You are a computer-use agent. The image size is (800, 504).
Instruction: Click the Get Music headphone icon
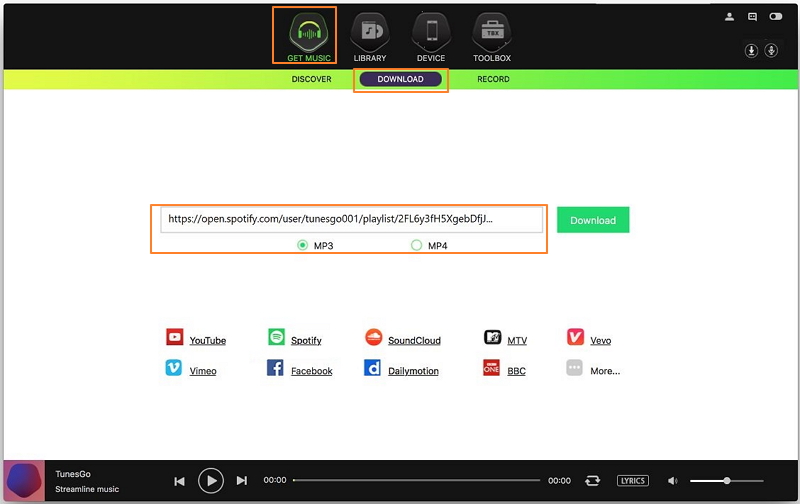[309, 32]
